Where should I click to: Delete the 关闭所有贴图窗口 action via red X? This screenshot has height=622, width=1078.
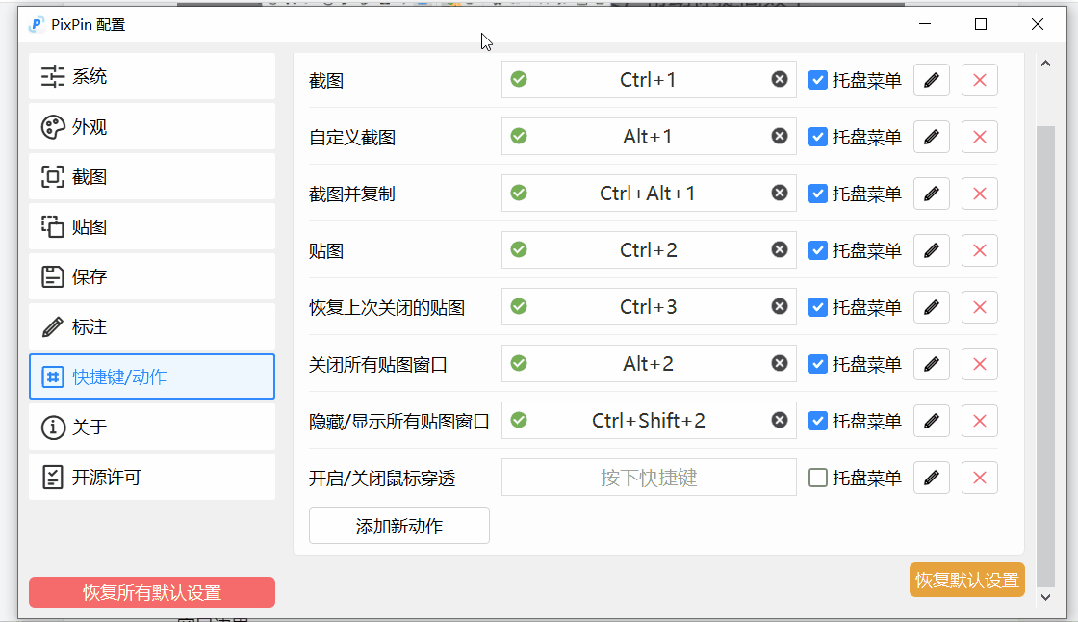(979, 363)
